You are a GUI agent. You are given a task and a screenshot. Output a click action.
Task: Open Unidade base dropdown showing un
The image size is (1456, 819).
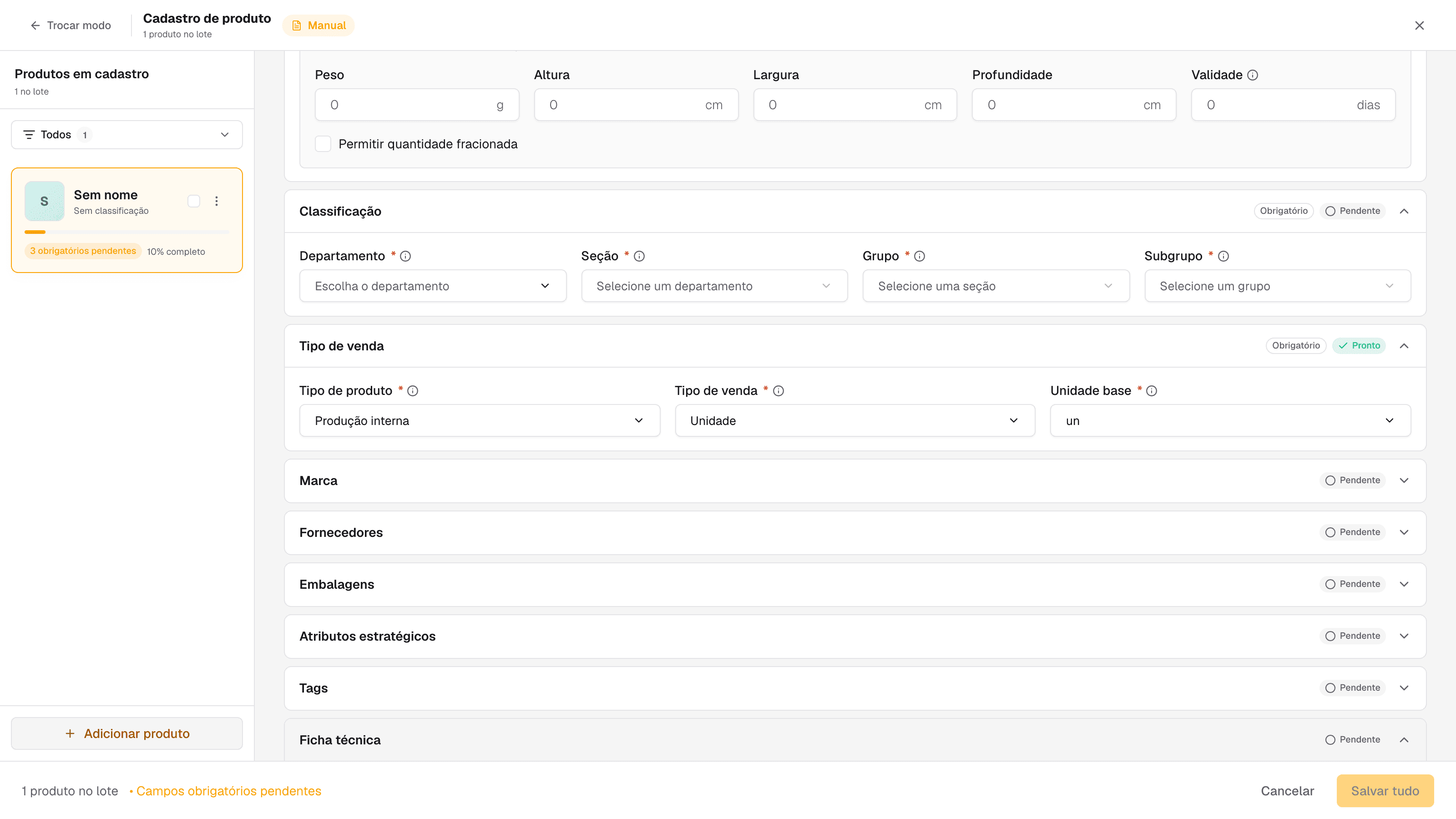coord(1230,420)
